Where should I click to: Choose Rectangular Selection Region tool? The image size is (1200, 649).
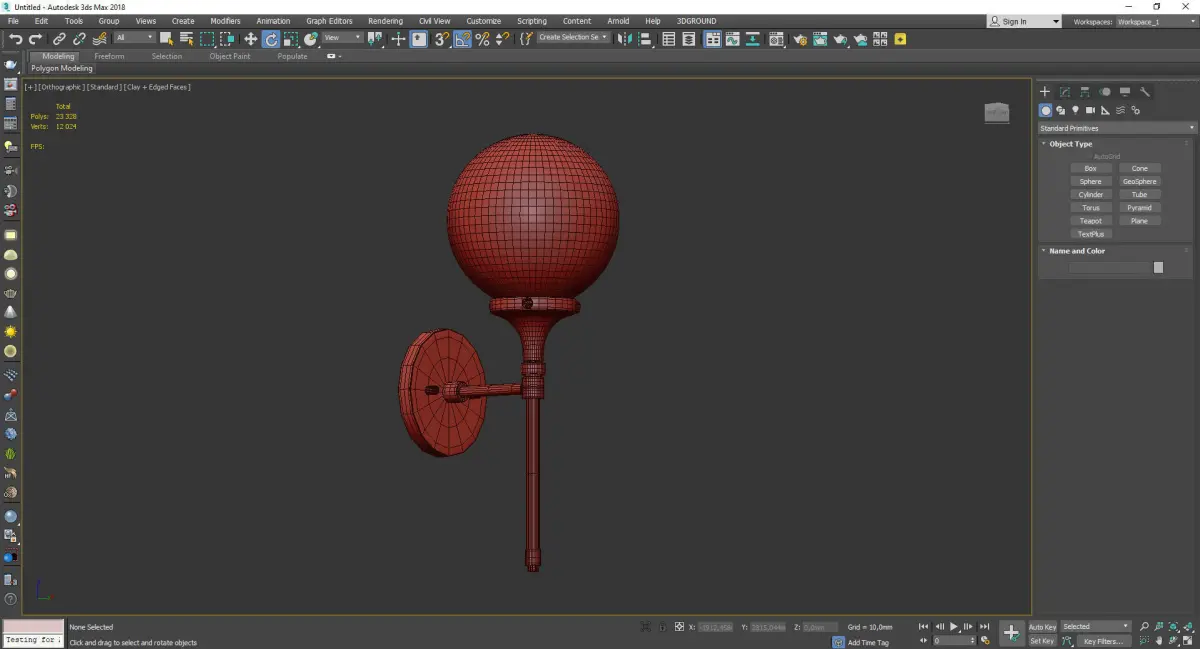207,39
